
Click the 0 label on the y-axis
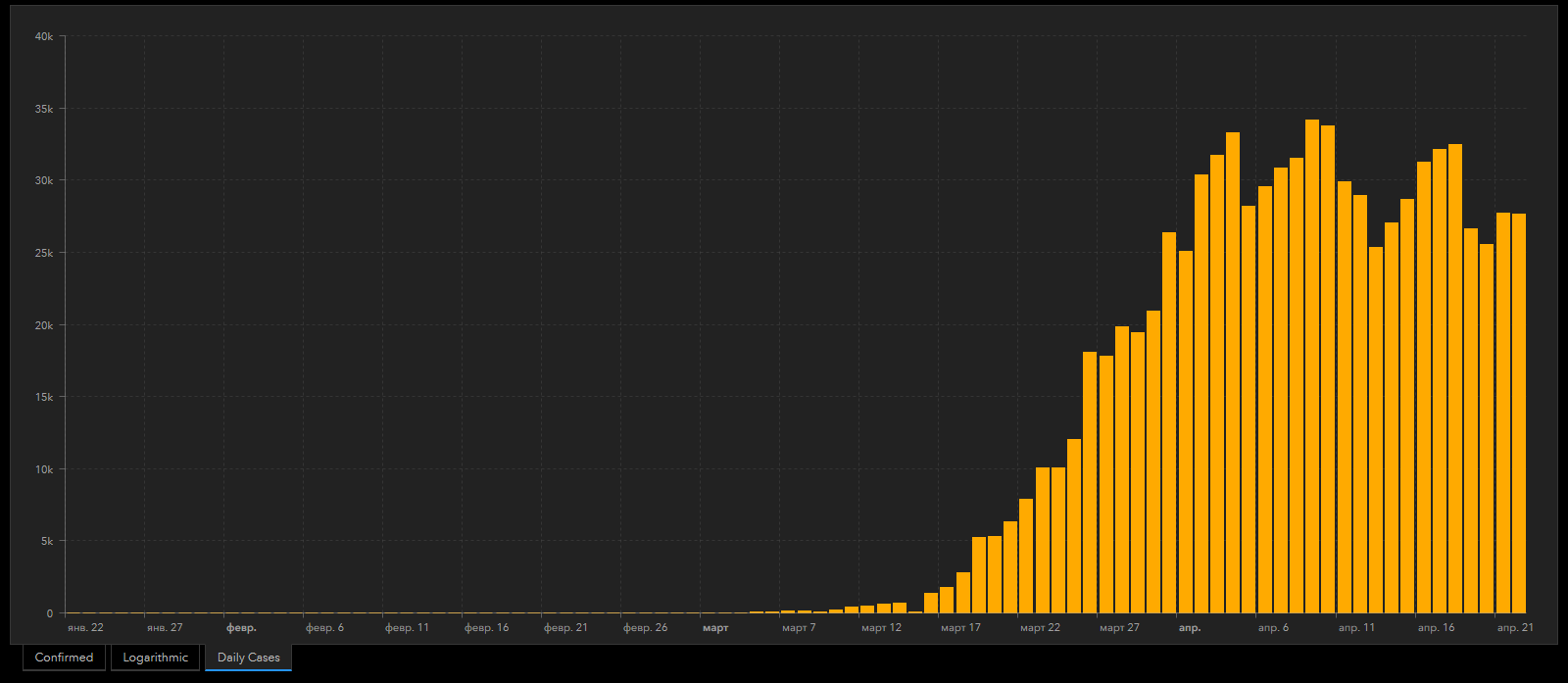50,613
